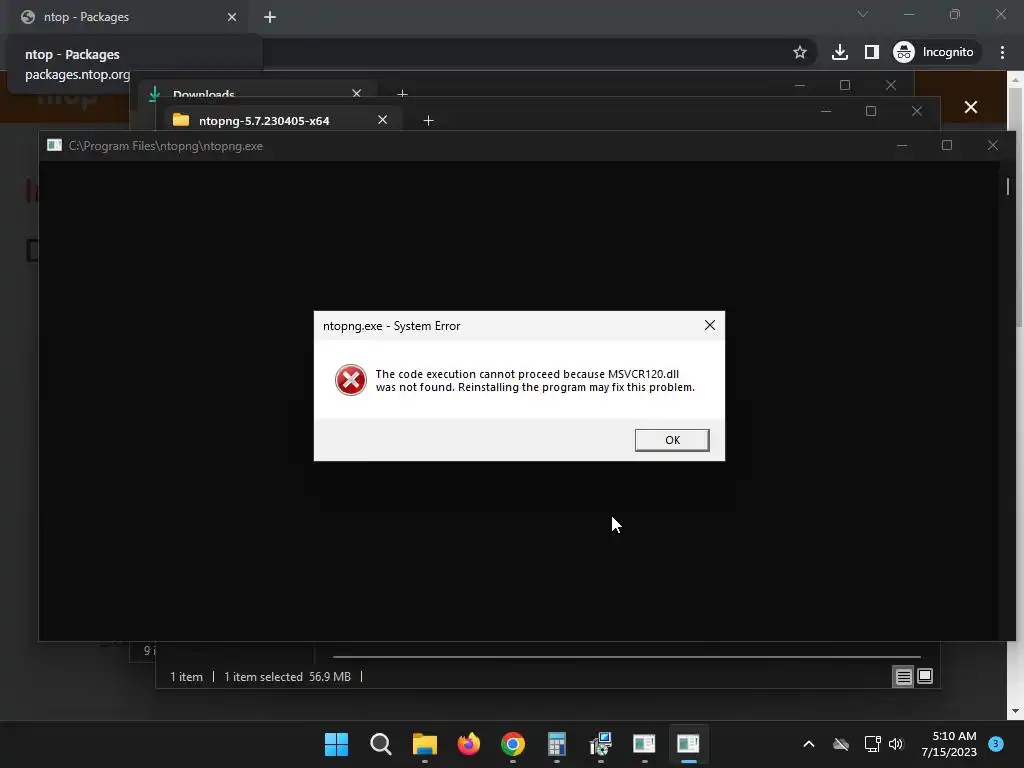Add new tab in Downloads Explorer window
The image size is (1024, 768).
coord(402,94)
